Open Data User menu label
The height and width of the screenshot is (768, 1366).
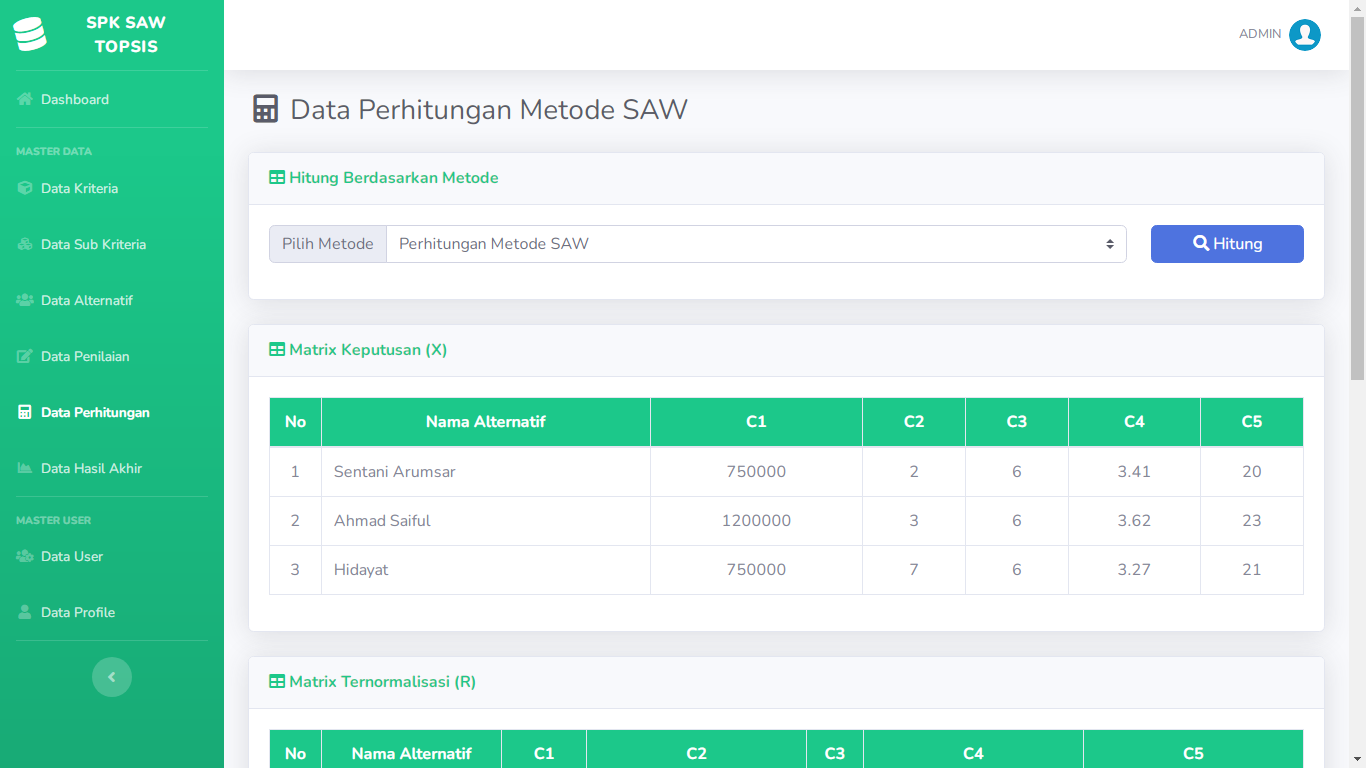(72, 556)
